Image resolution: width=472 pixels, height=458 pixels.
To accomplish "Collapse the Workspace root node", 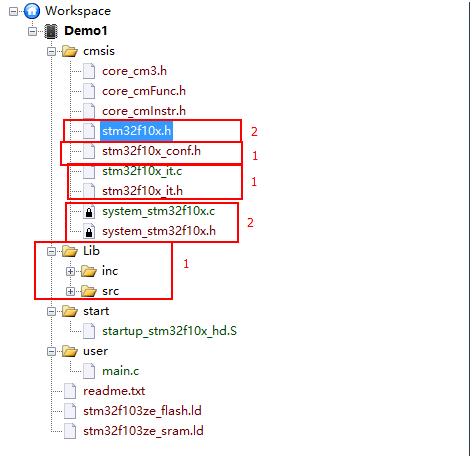I will point(14,12).
